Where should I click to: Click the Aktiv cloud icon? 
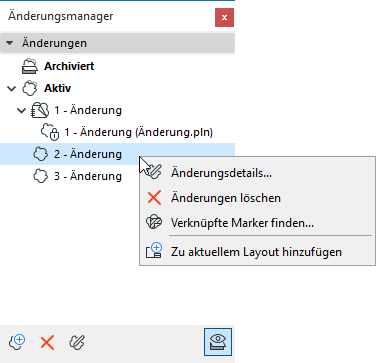30,88
